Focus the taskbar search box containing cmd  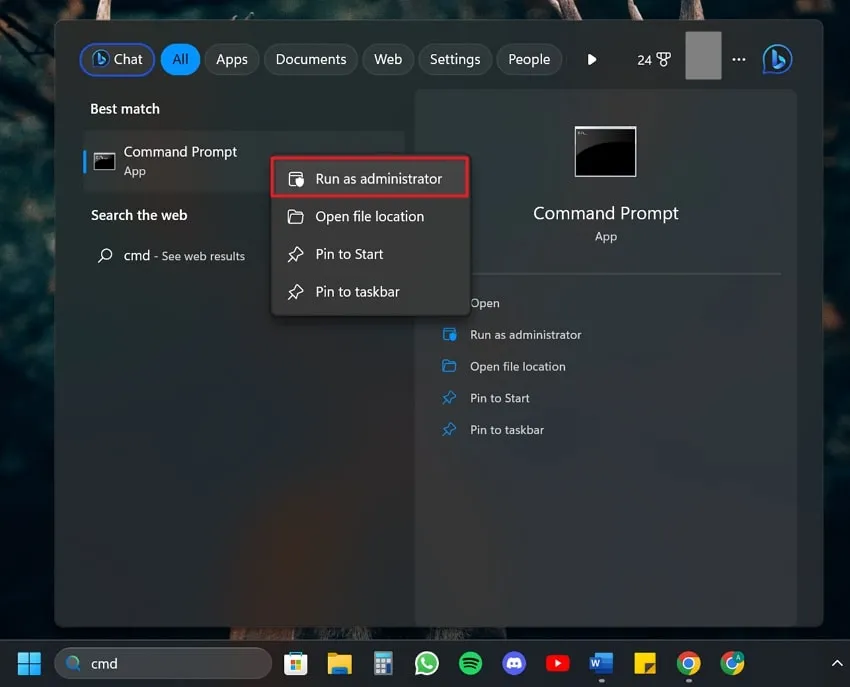[x=163, y=663]
